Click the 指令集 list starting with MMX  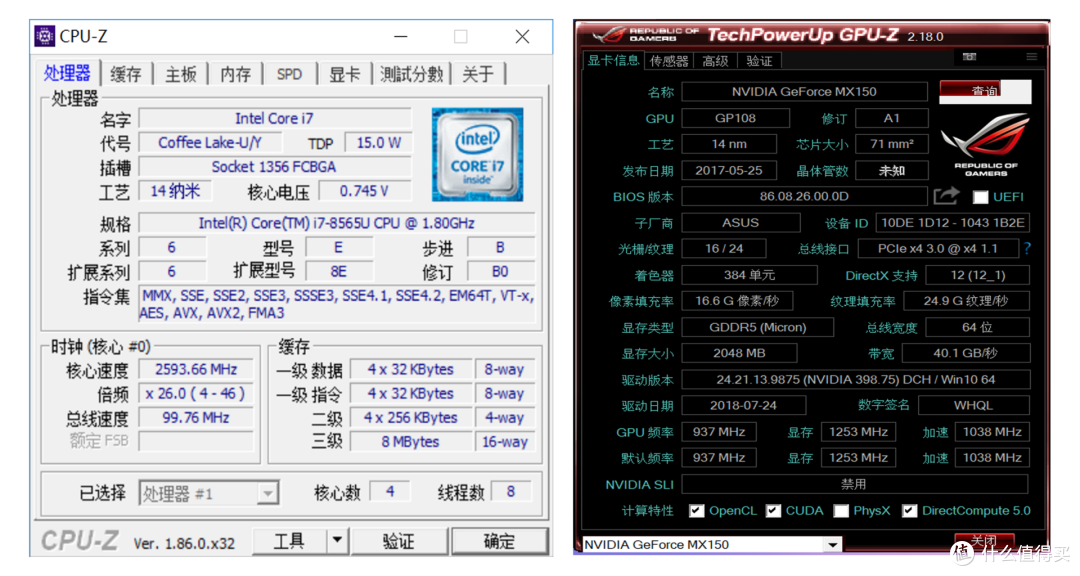pyautogui.click(x=337, y=304)
